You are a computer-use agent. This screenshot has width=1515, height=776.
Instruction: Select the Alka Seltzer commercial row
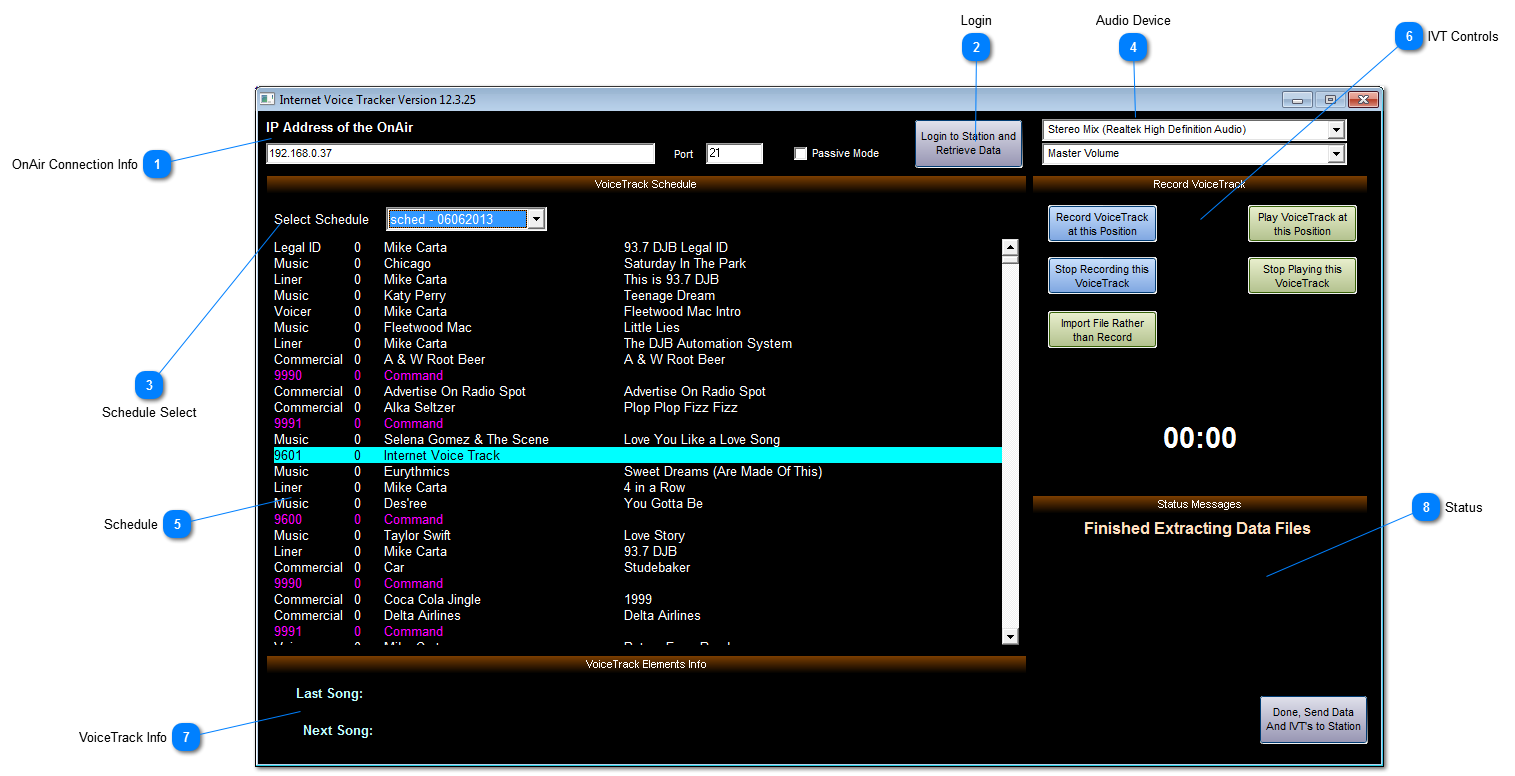pyautogui.click(x=637, y=407)
